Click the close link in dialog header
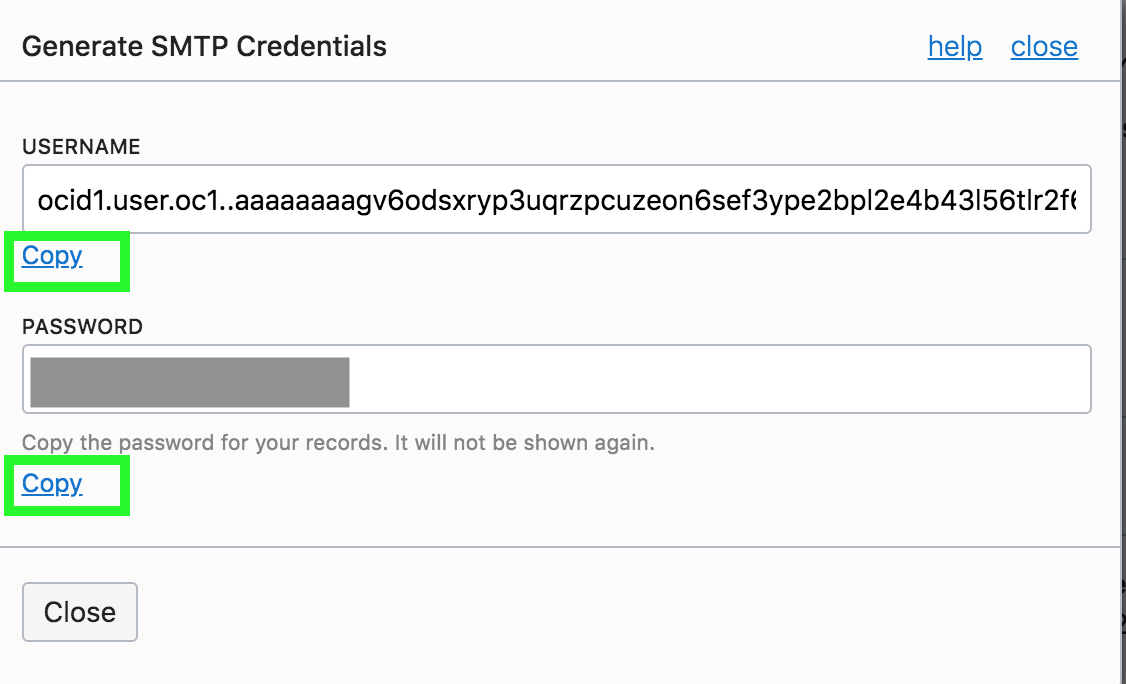This screenshot has width=1126, height=684. click(1043, 47)
